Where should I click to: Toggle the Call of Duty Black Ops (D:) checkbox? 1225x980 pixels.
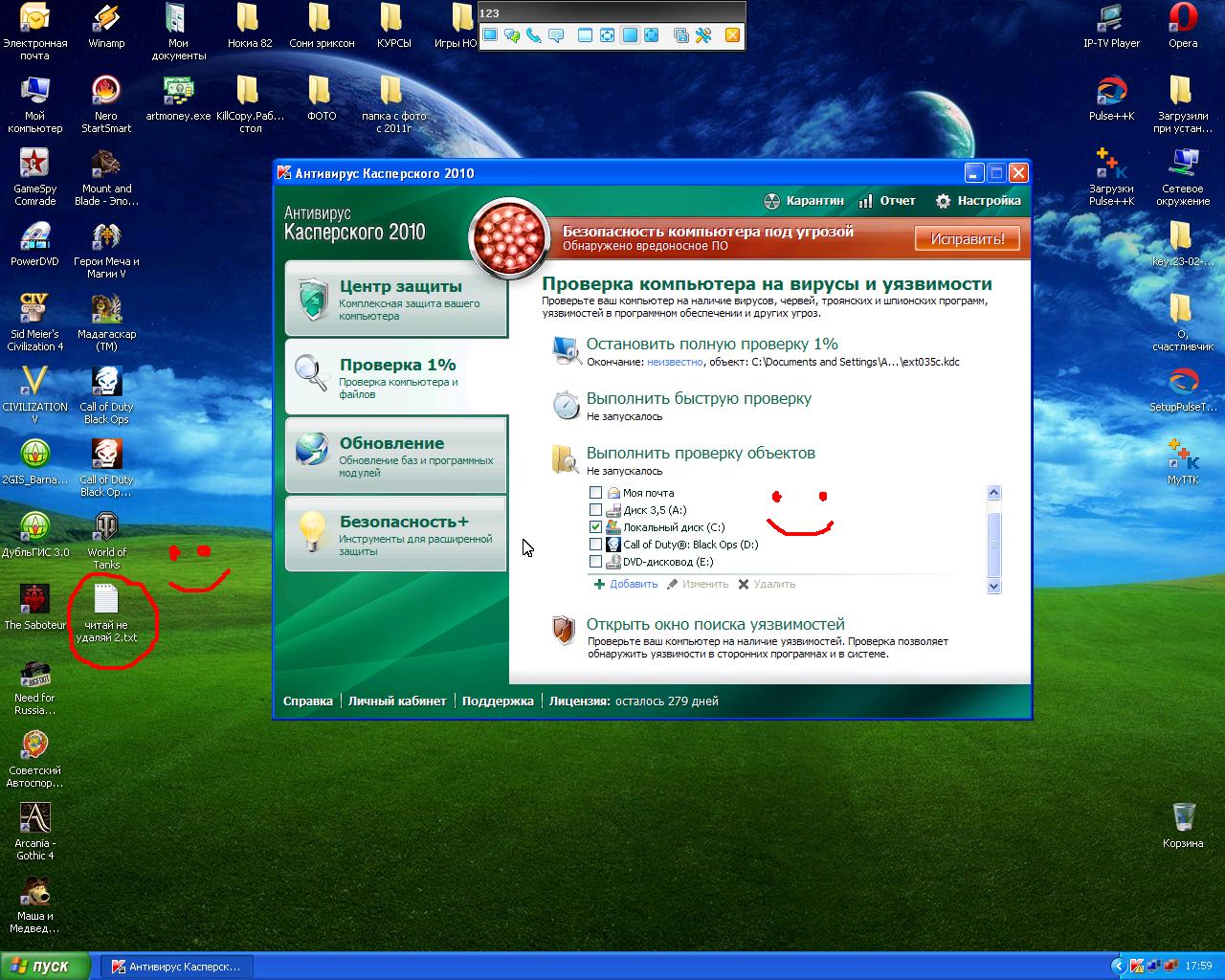pos(596,545)
